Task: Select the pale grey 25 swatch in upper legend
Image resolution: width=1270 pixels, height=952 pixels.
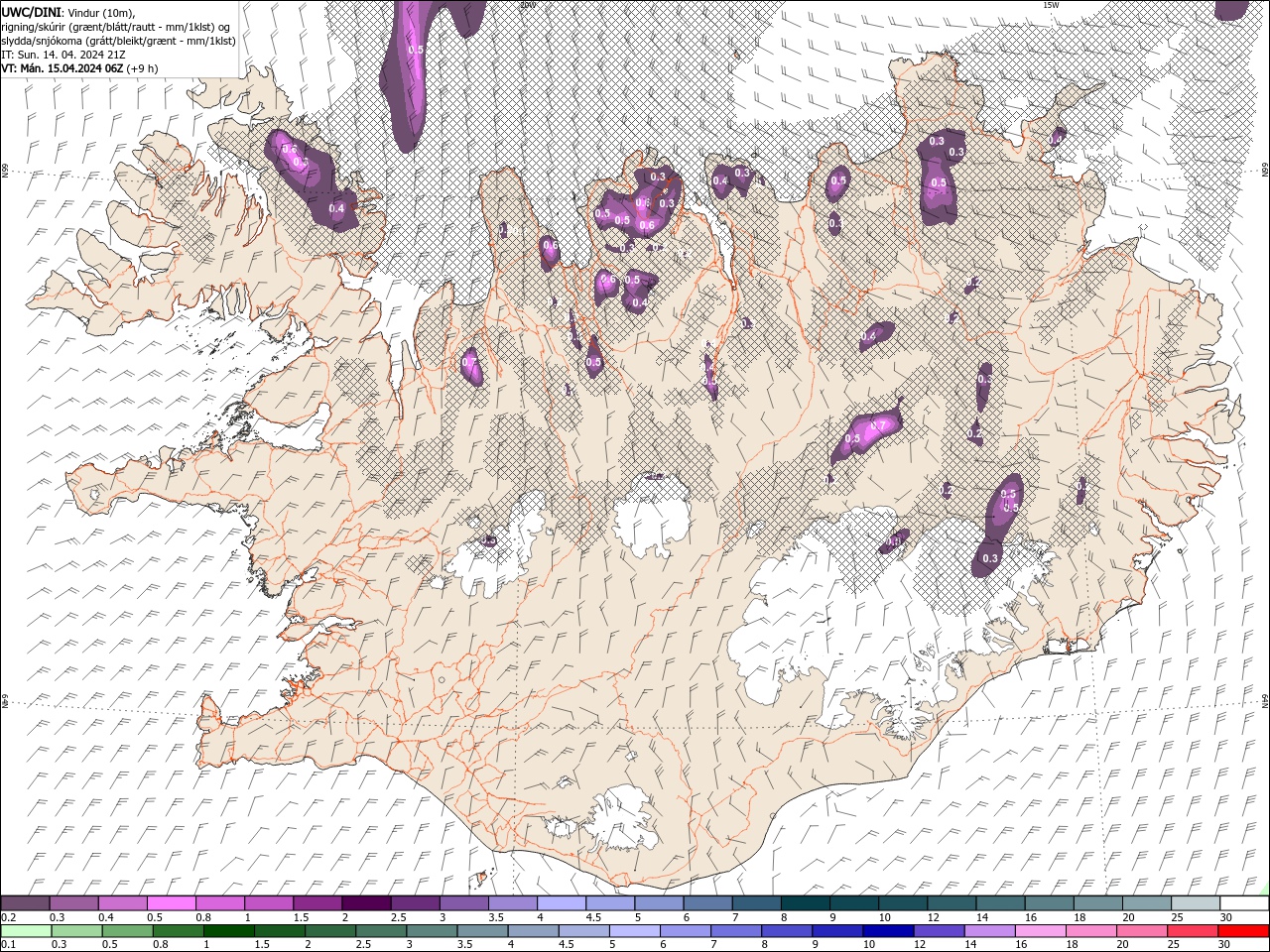Action: click(1196, 903)
